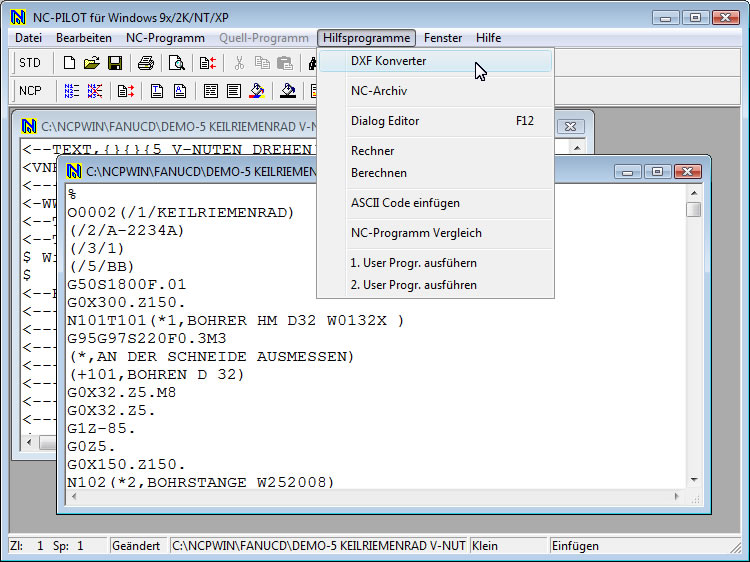Viewport: 750px width, 562px height.
Task: Expand the Bearbeiten menu
Action: click(x=84, y=38)
